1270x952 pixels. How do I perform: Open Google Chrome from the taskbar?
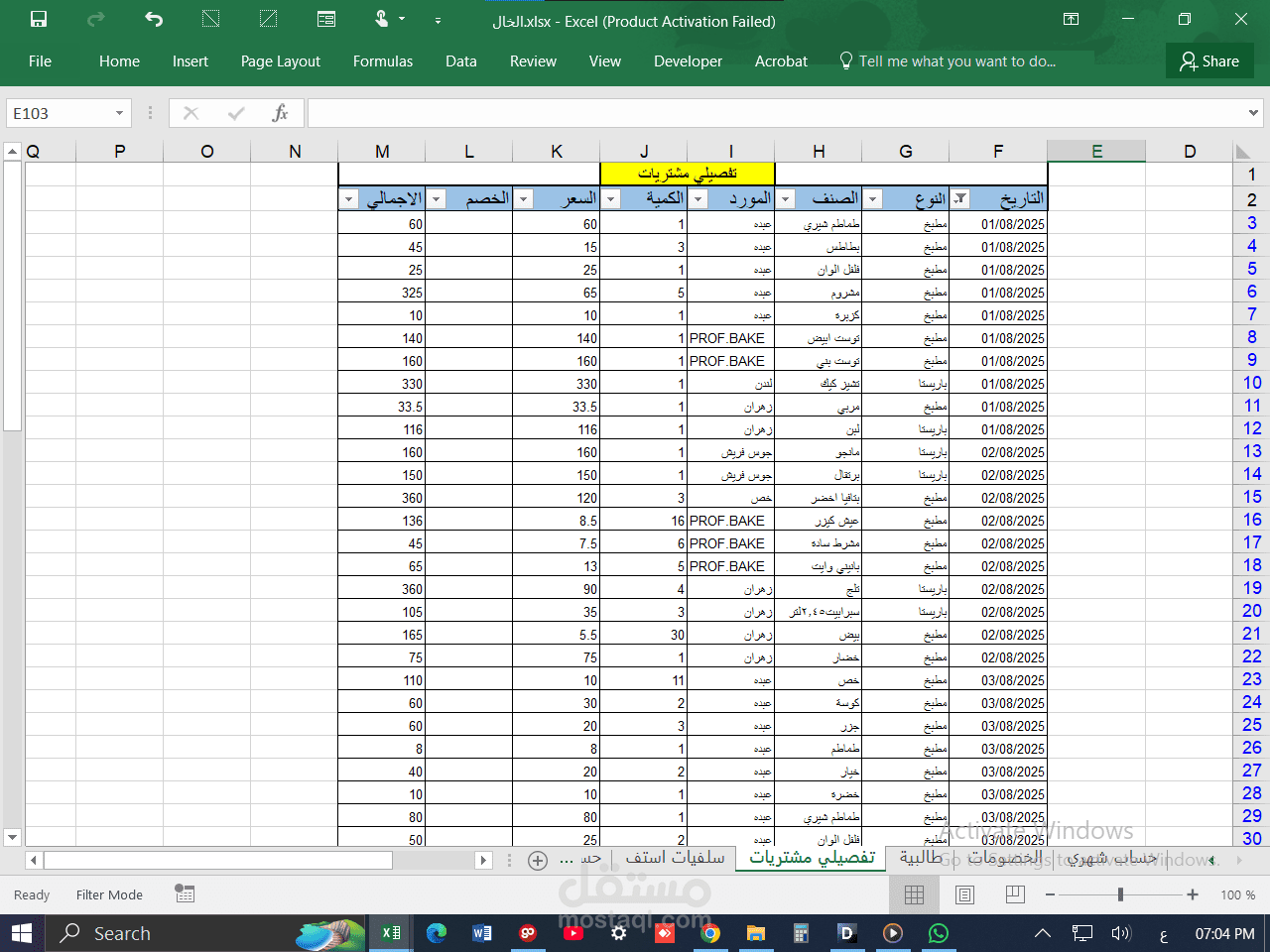tap(709, 933)
